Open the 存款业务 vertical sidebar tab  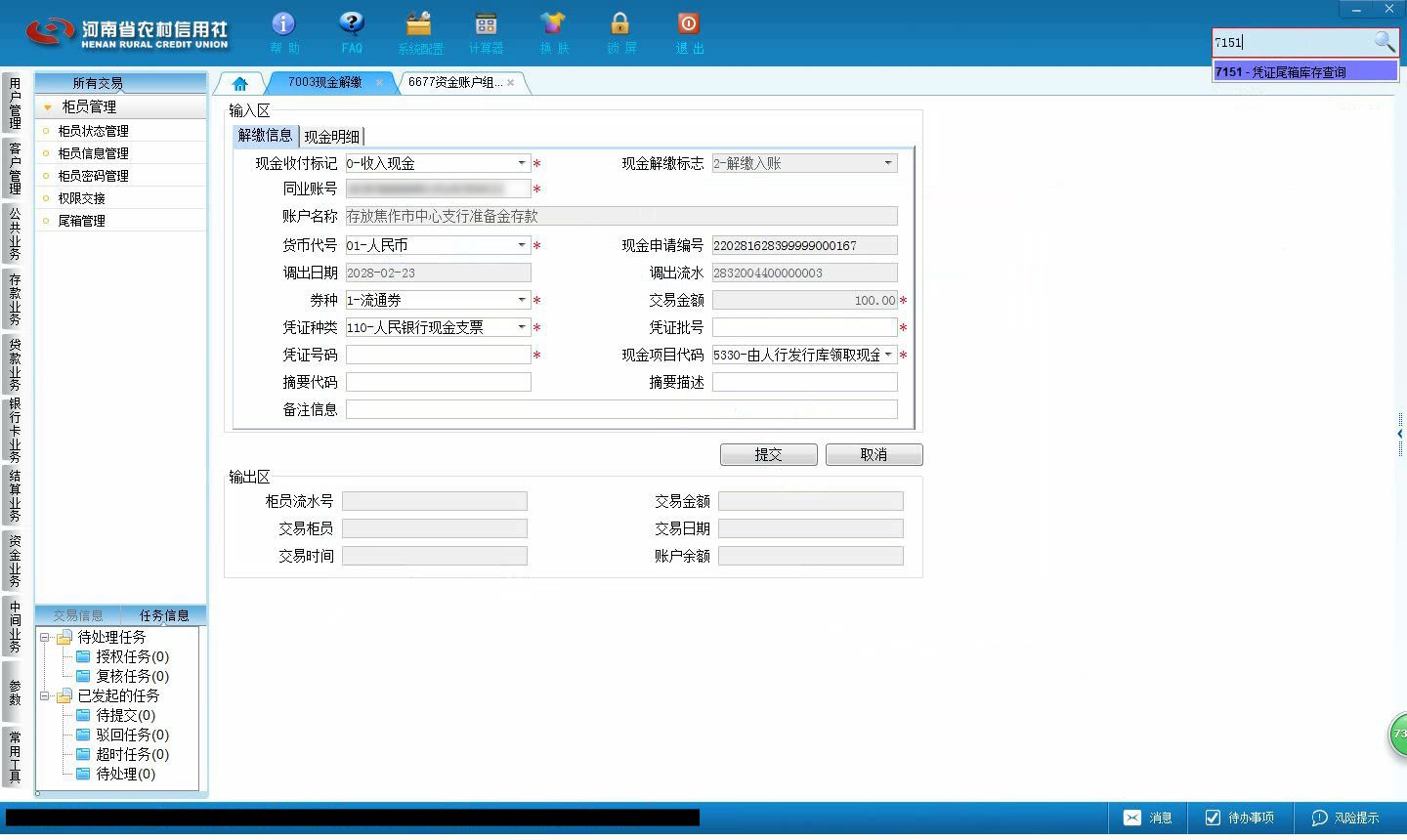(x=14, y=299)
